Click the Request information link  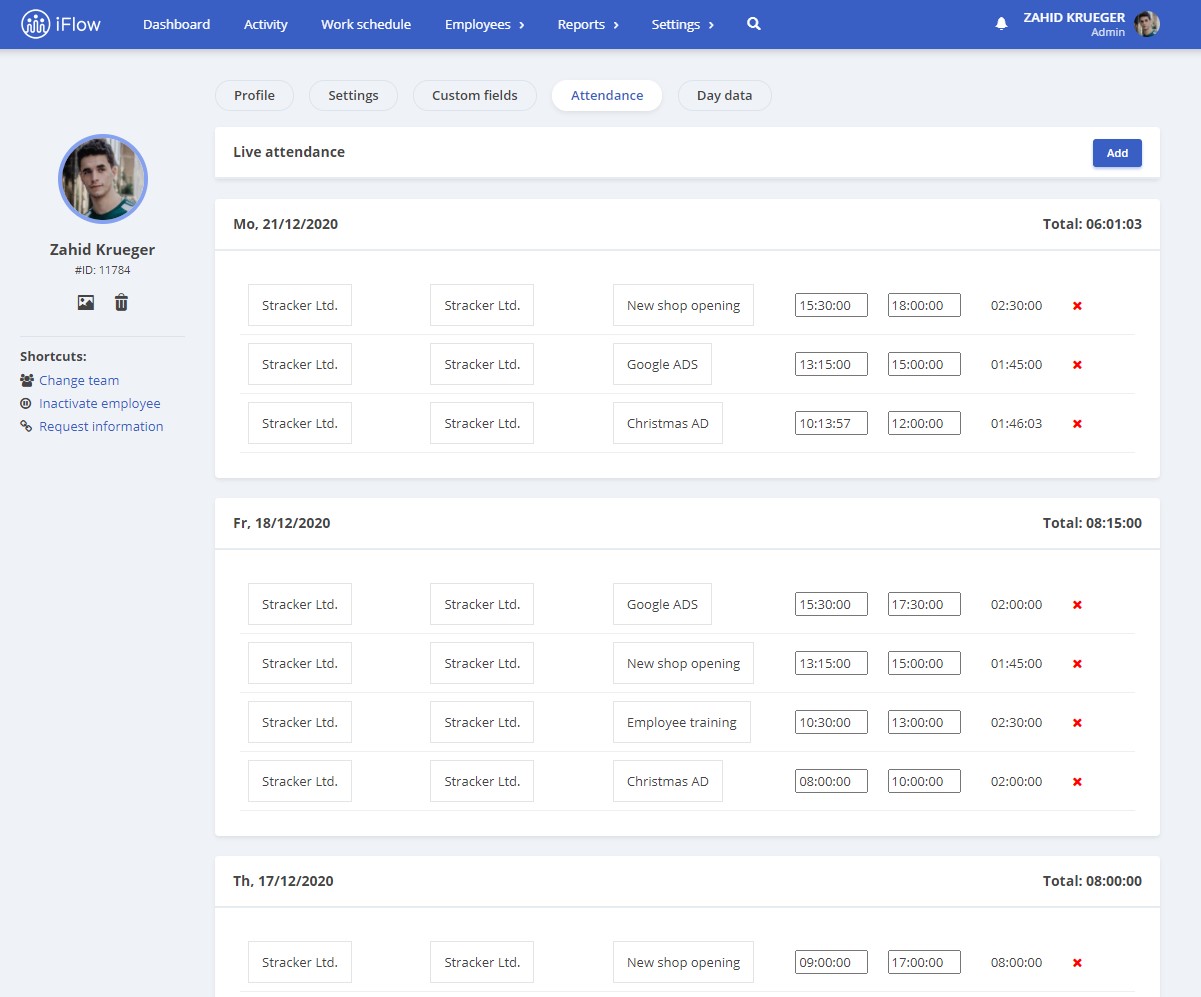tap(100, 427)
